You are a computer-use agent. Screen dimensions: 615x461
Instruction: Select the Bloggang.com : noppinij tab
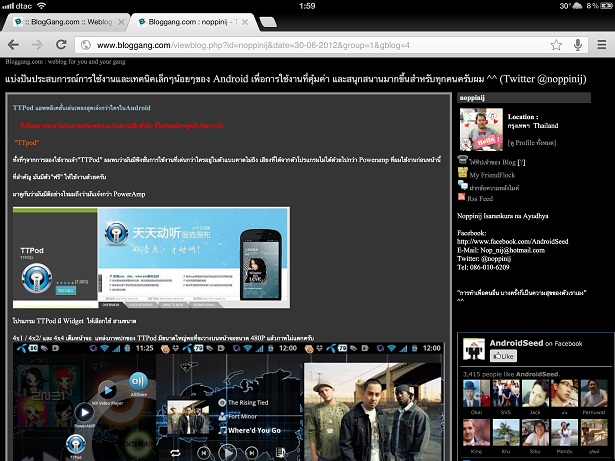193,22
